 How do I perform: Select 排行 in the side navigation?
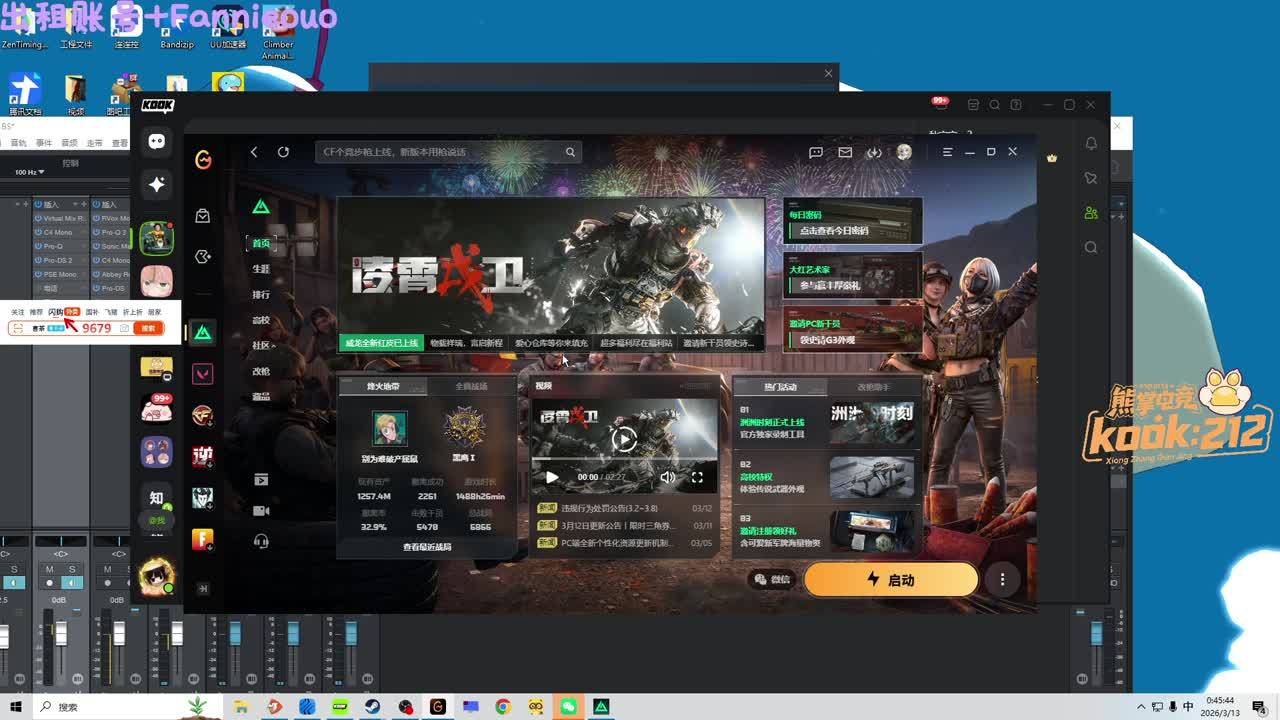[261, 295]
